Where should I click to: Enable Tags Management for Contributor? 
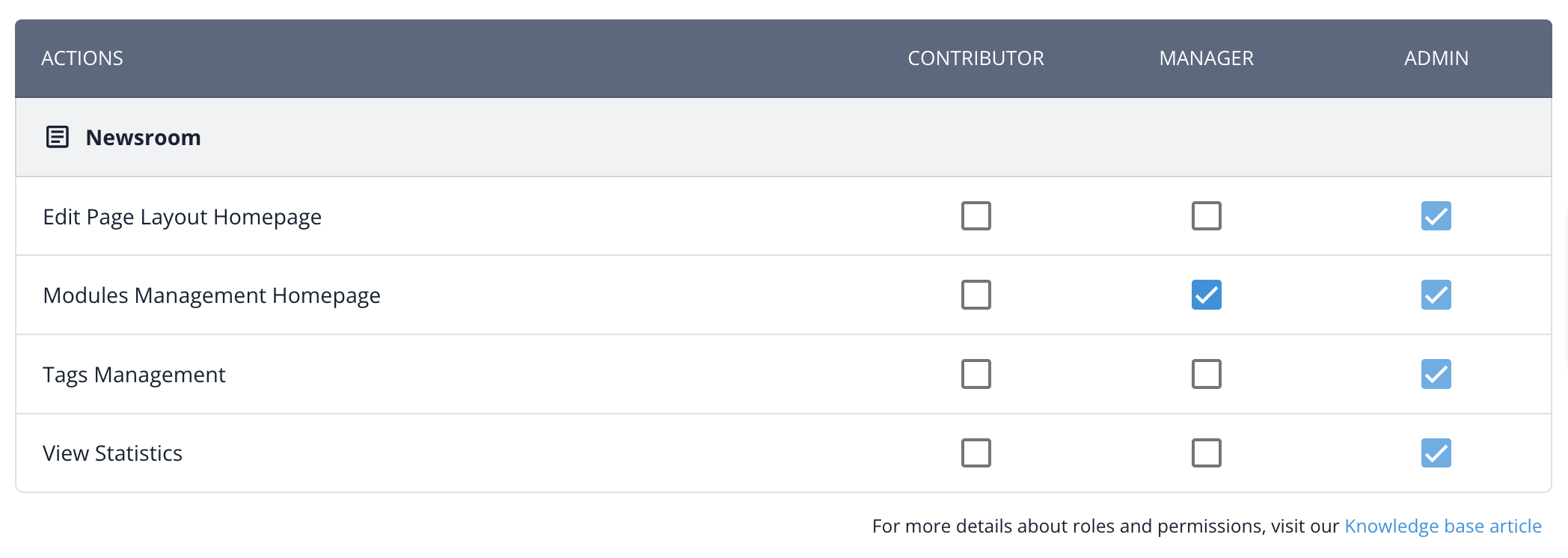pos(976,374)
